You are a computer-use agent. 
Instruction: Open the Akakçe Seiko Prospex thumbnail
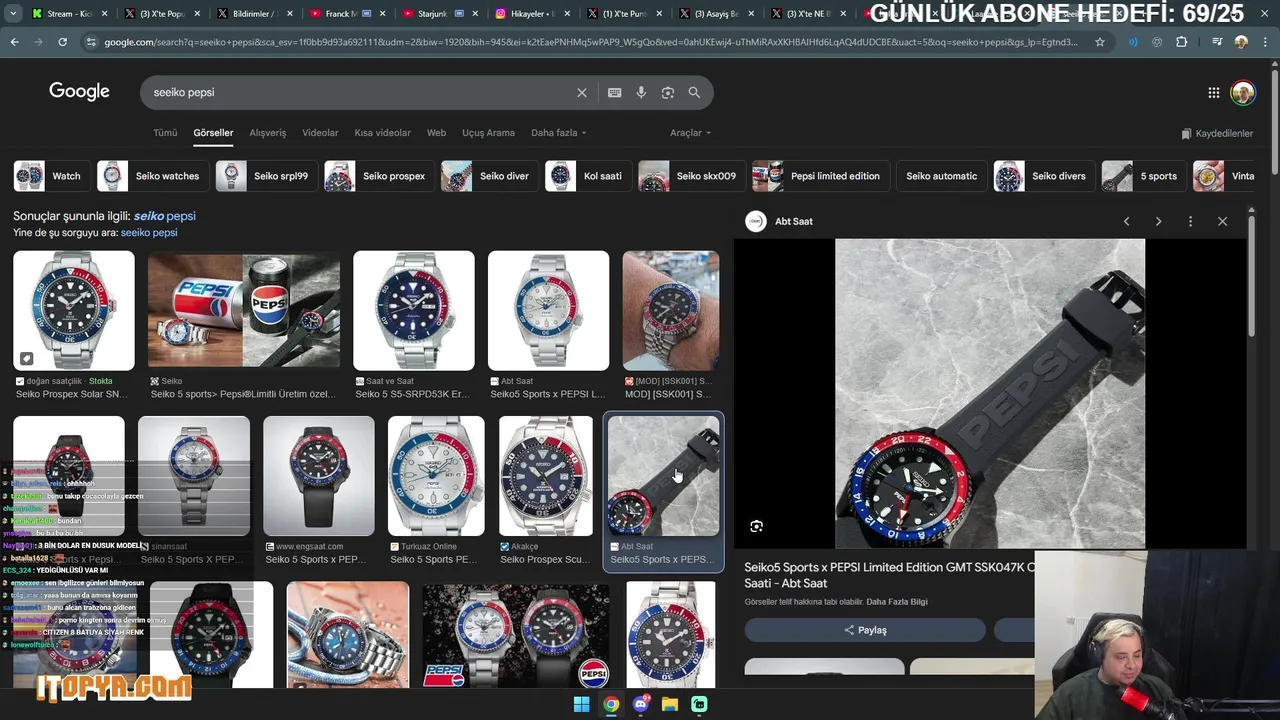[x=545, y=476]
